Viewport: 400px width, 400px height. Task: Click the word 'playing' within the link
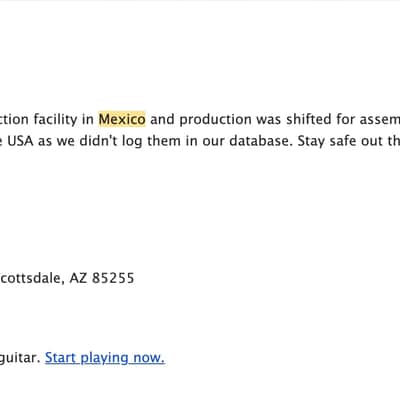coord(104,358)
